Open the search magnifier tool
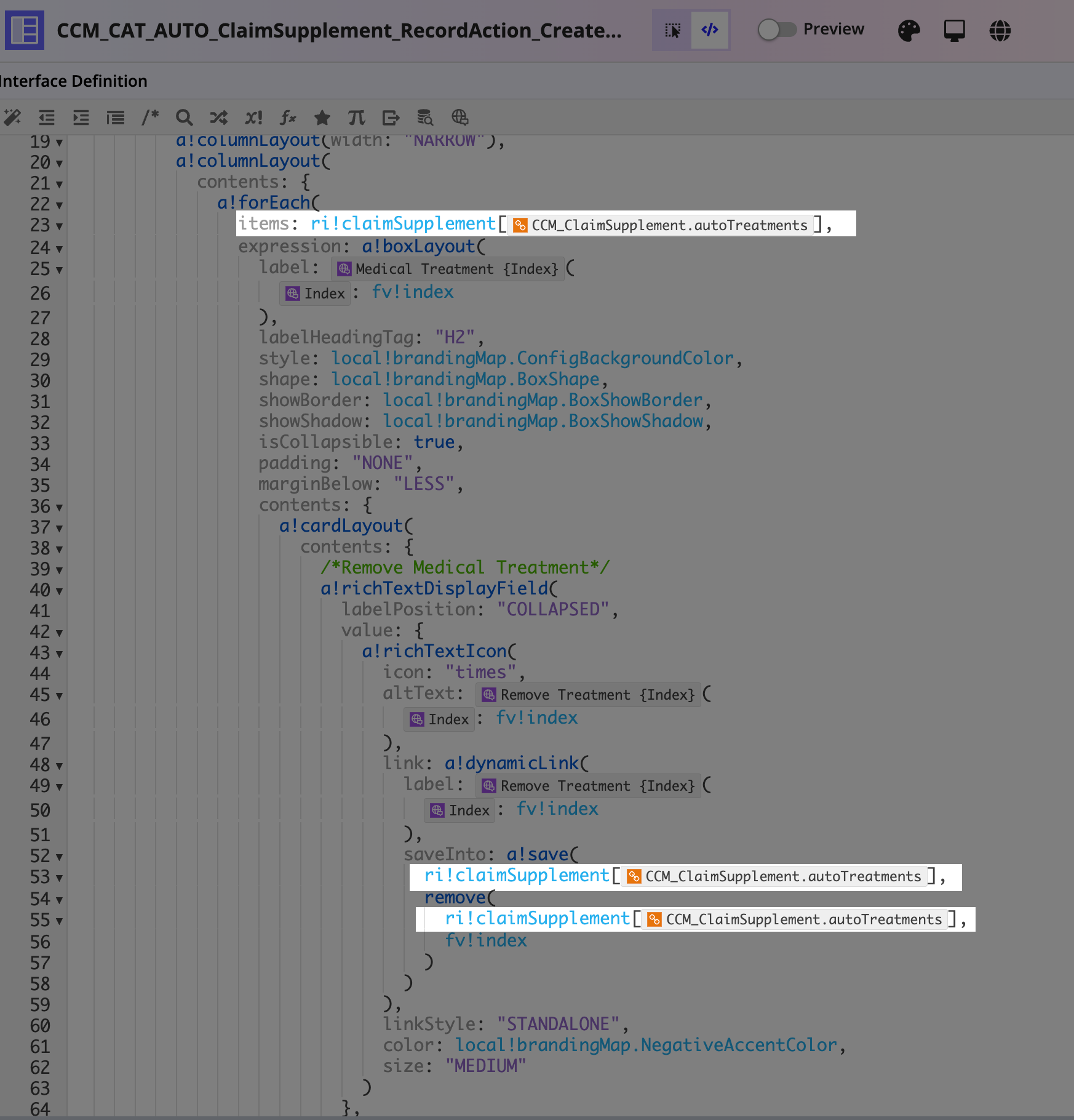The image size is (1074, 1120). click(184, 117)
